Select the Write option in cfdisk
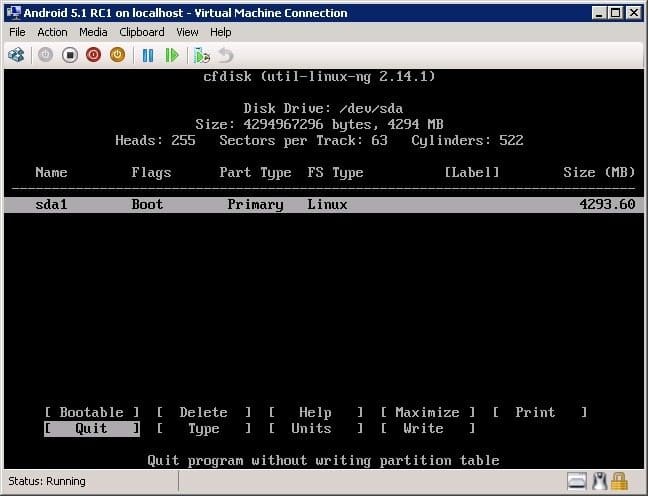The image size is (648, 496). [x=428, y=429]
